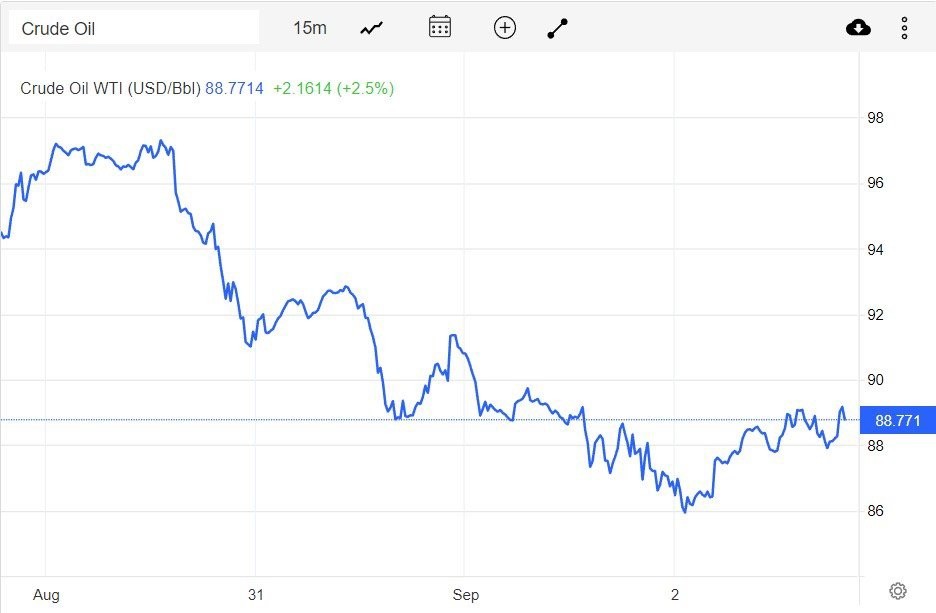Screen dimensions: 936x613
Task: Open the calendar date range picker
Action: [x=439, y=27]
